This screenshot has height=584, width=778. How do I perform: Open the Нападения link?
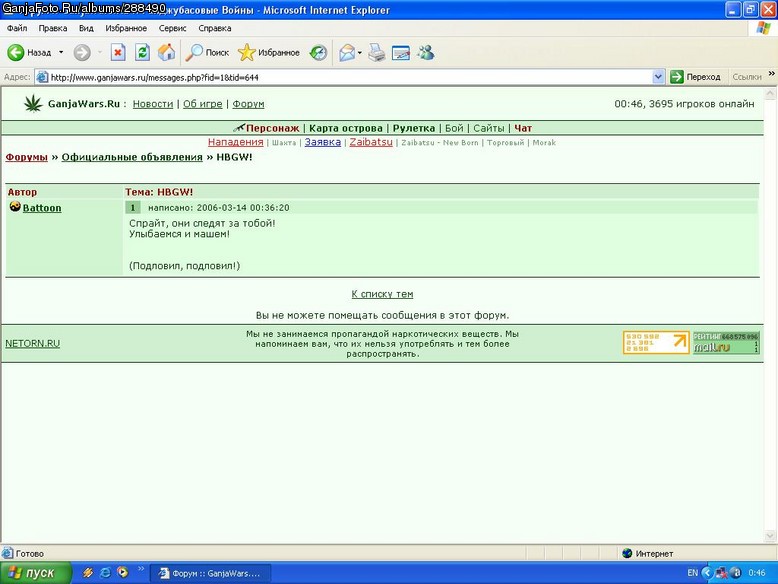[236, 142]
